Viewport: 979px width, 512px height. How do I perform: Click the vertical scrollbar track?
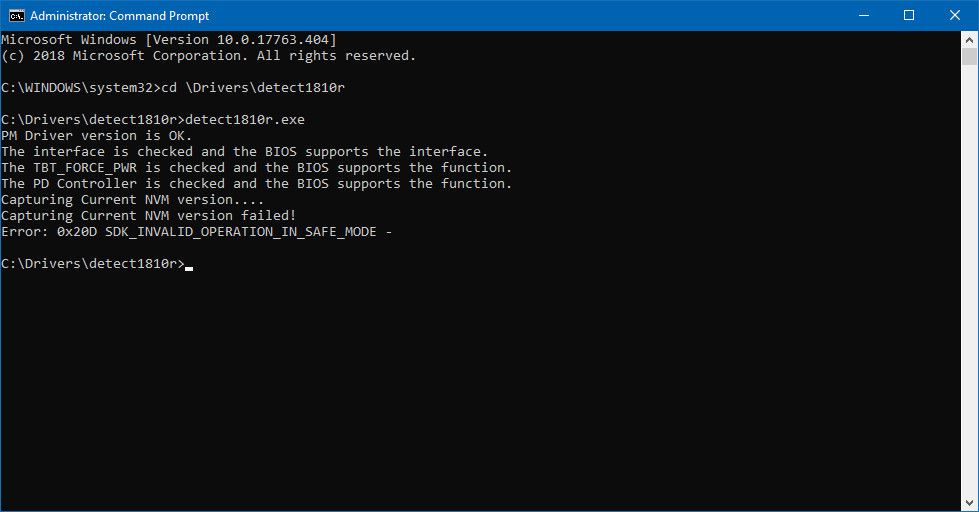click(x=970, y=300)
